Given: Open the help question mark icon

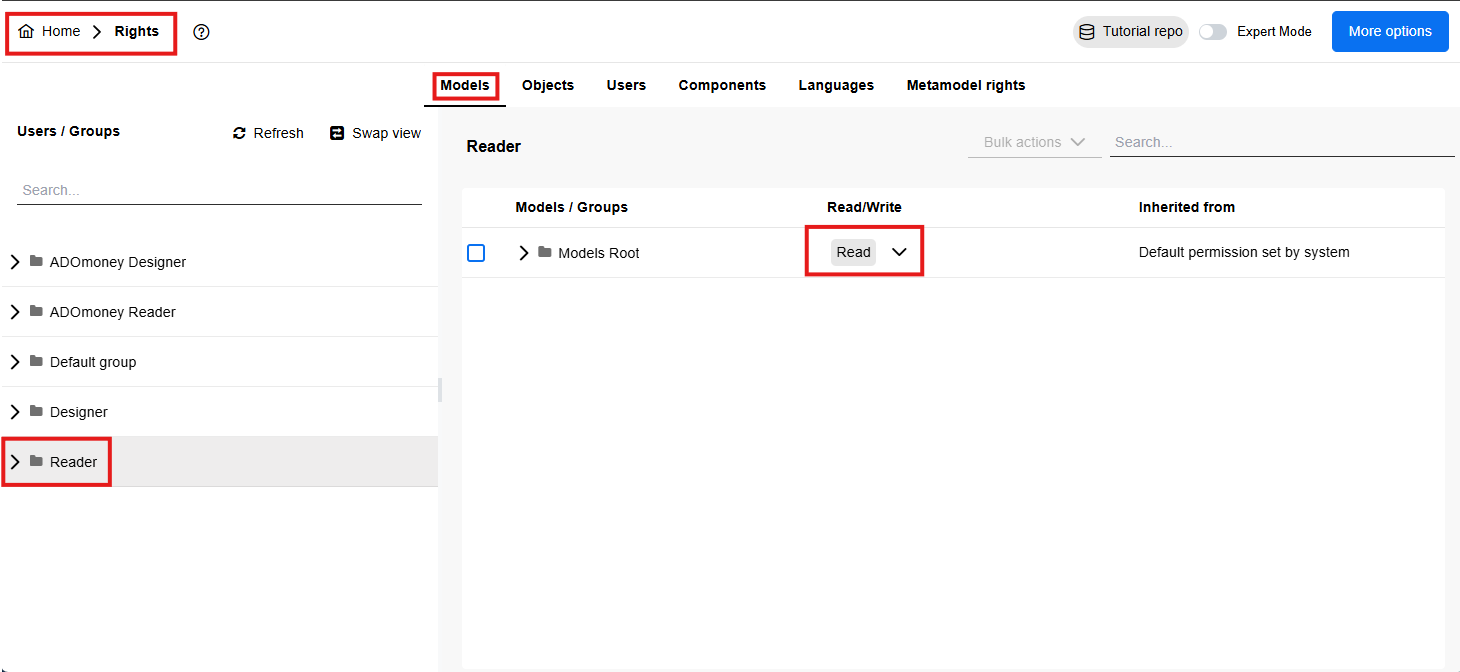Looking at the screenshot, I should point(202,32).
